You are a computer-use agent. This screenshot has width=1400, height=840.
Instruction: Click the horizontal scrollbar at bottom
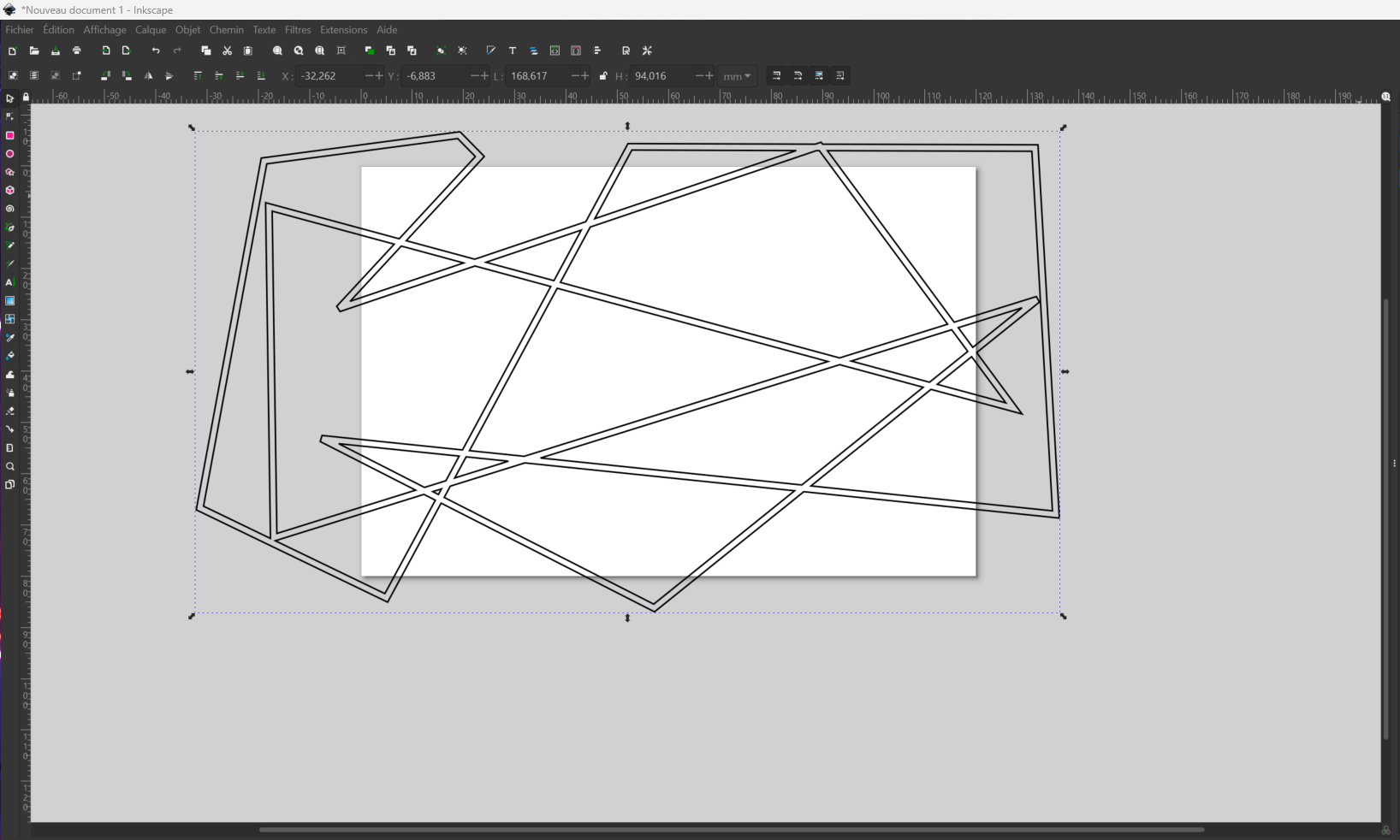click(x=732, y=829)
